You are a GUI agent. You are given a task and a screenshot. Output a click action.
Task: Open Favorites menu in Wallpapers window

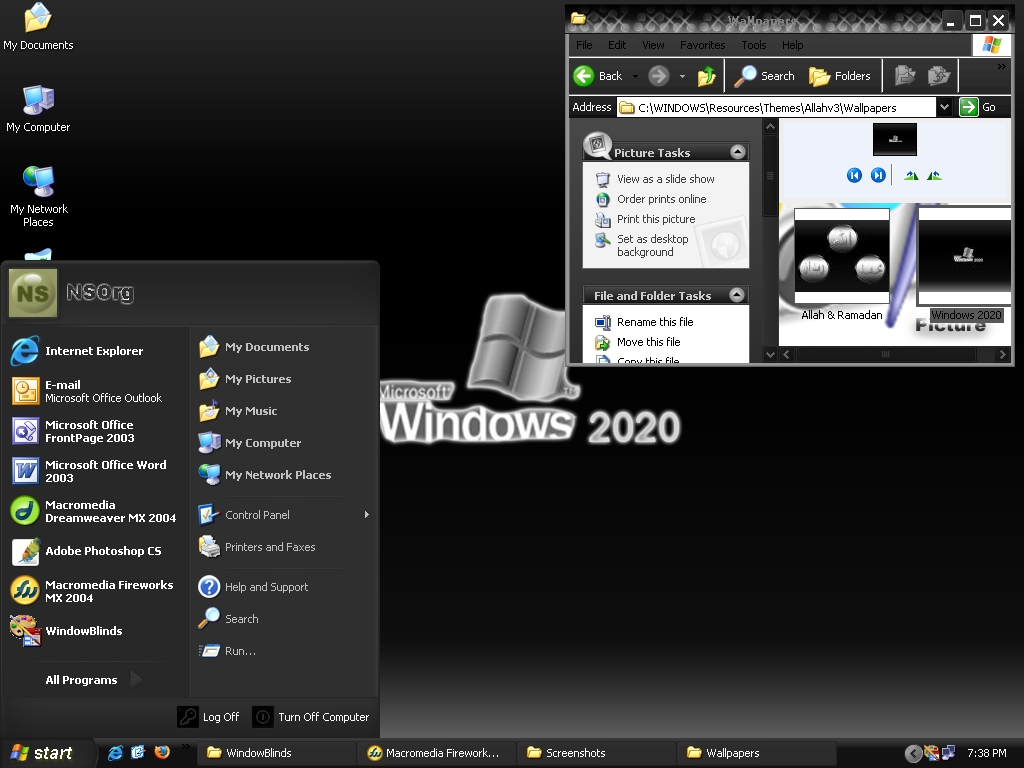pos(703,45)
